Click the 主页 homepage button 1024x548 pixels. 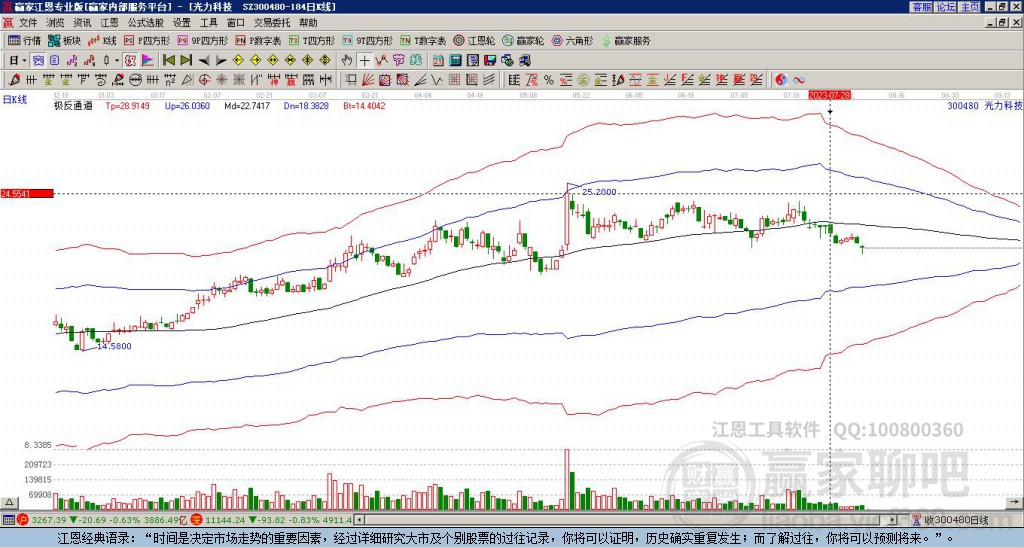(970, 7)
